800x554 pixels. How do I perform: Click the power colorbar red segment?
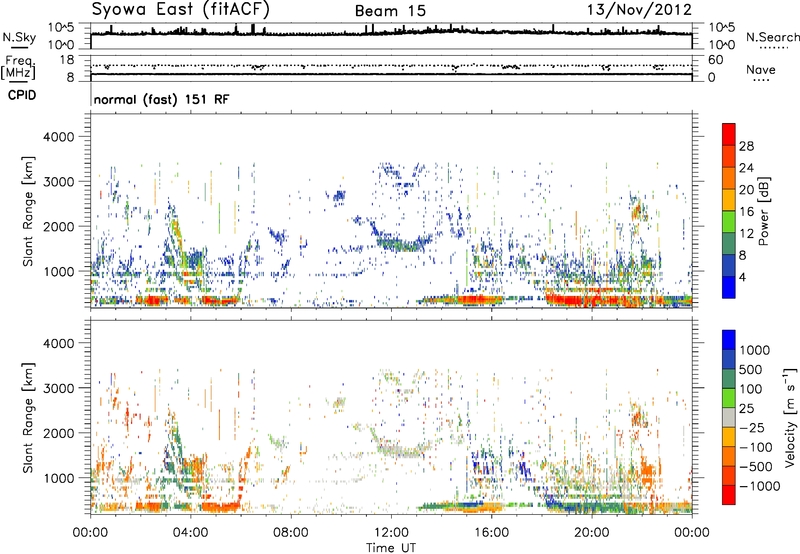tap(729, 134)
